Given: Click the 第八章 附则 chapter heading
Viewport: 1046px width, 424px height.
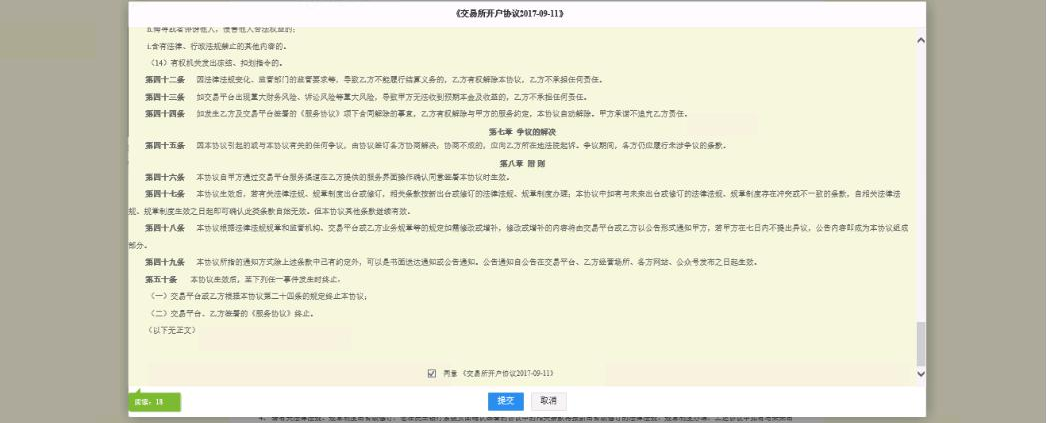Looking at the screenshot, I should click(522, 162).
